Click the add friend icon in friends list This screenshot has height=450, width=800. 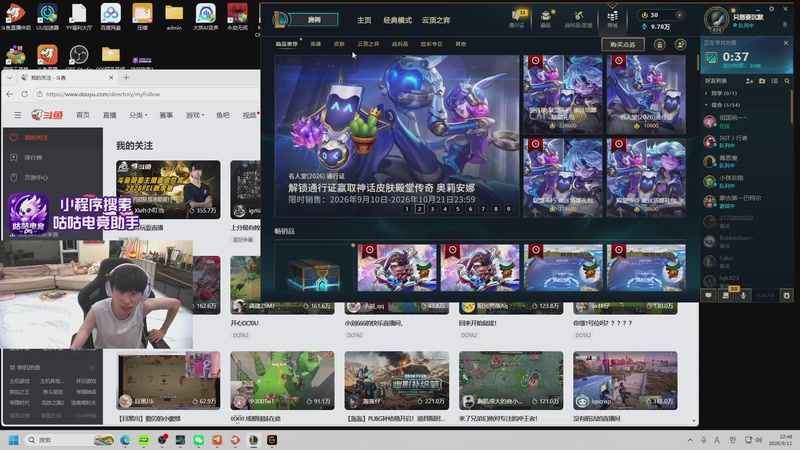point(749,81)
